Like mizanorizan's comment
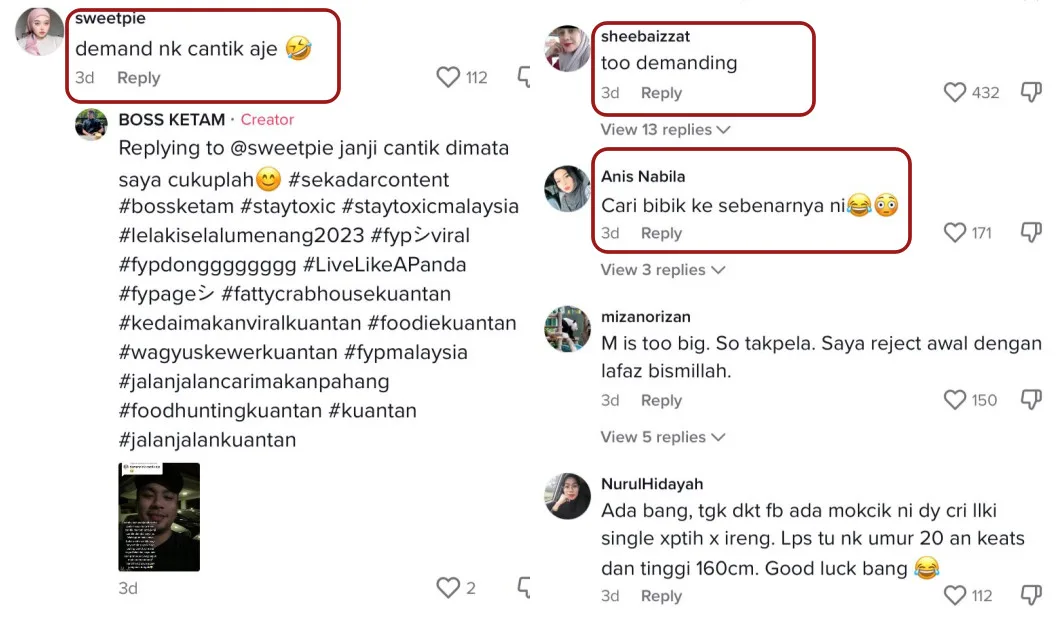 [955, 400]
